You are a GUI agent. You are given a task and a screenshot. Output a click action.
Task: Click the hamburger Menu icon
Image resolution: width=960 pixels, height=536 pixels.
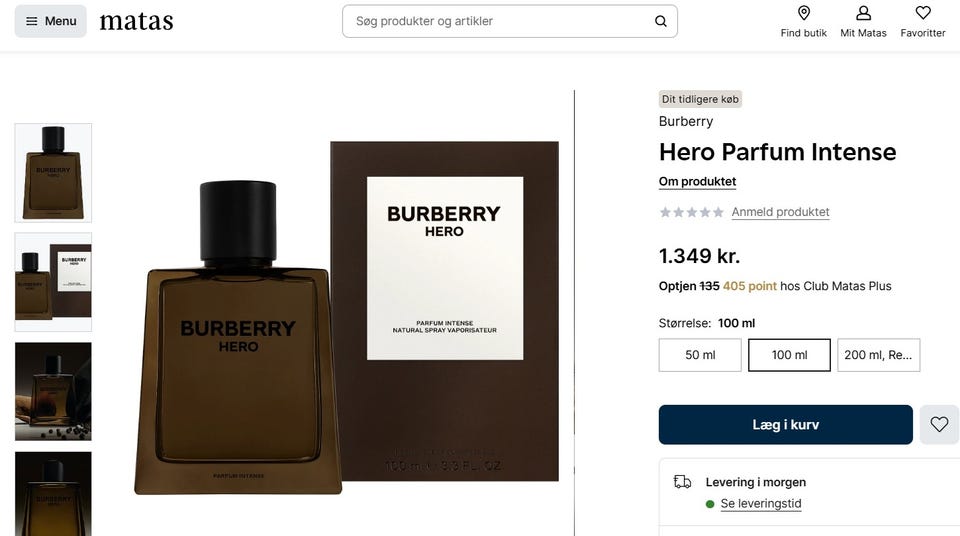tap(32, 21)
